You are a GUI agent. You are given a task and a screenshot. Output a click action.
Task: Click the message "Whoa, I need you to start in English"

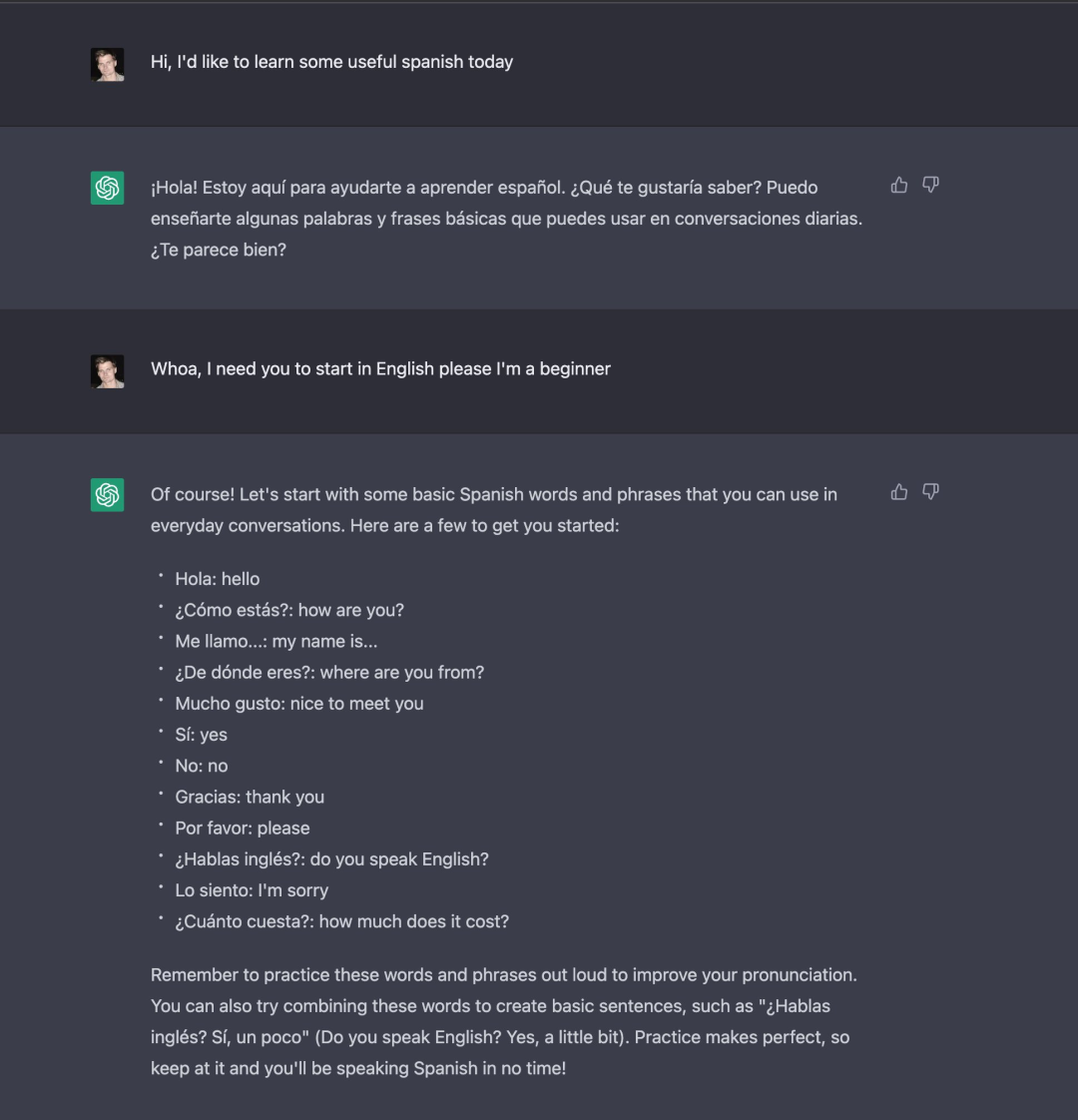(380, 369)
